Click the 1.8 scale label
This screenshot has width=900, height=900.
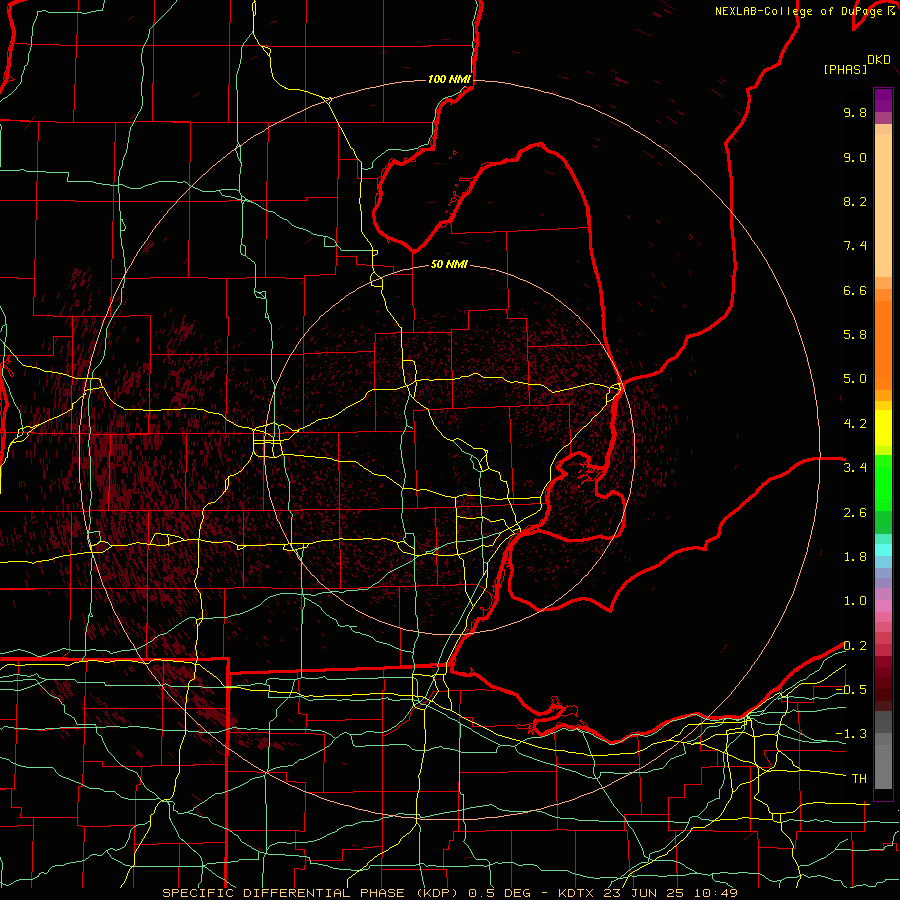(x=855, y=557)
